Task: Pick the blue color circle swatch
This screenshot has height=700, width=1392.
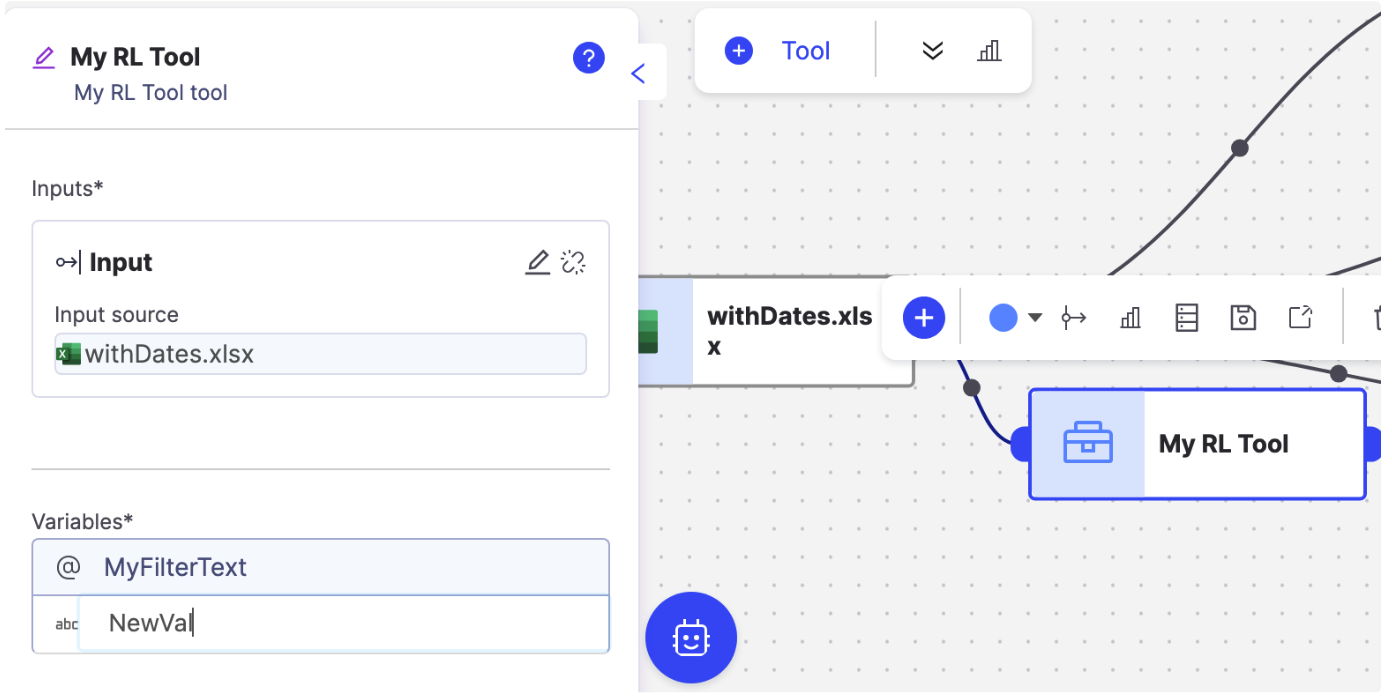Action: 1003,318
